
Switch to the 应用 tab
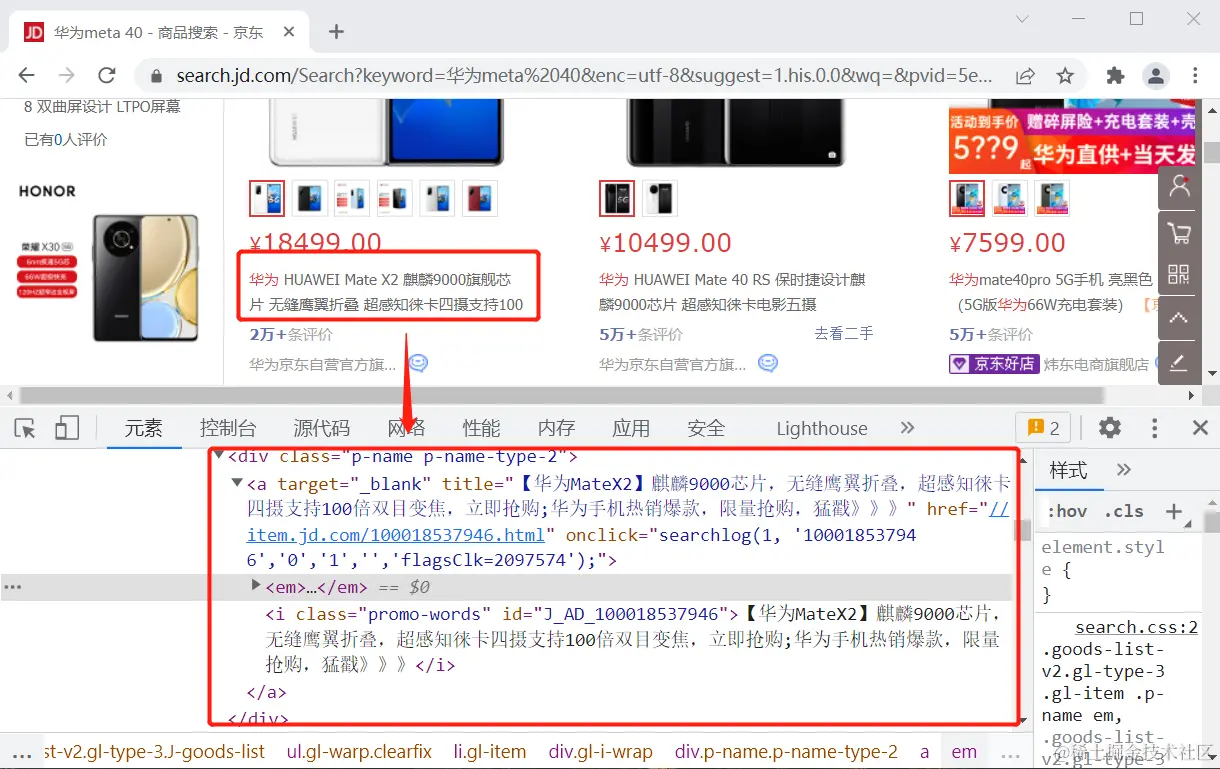[631, 428]
